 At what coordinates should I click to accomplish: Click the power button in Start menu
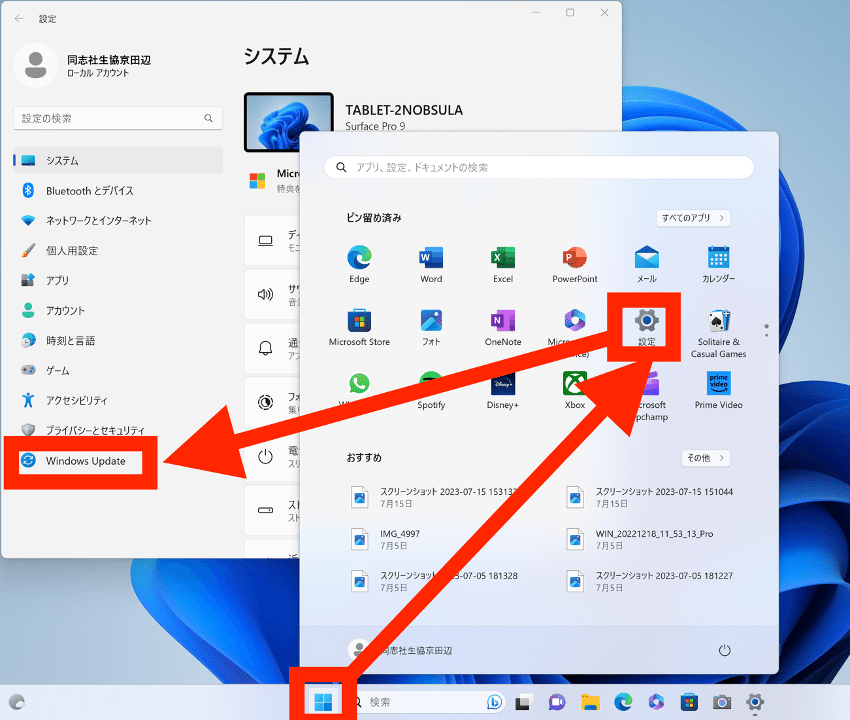724,650
